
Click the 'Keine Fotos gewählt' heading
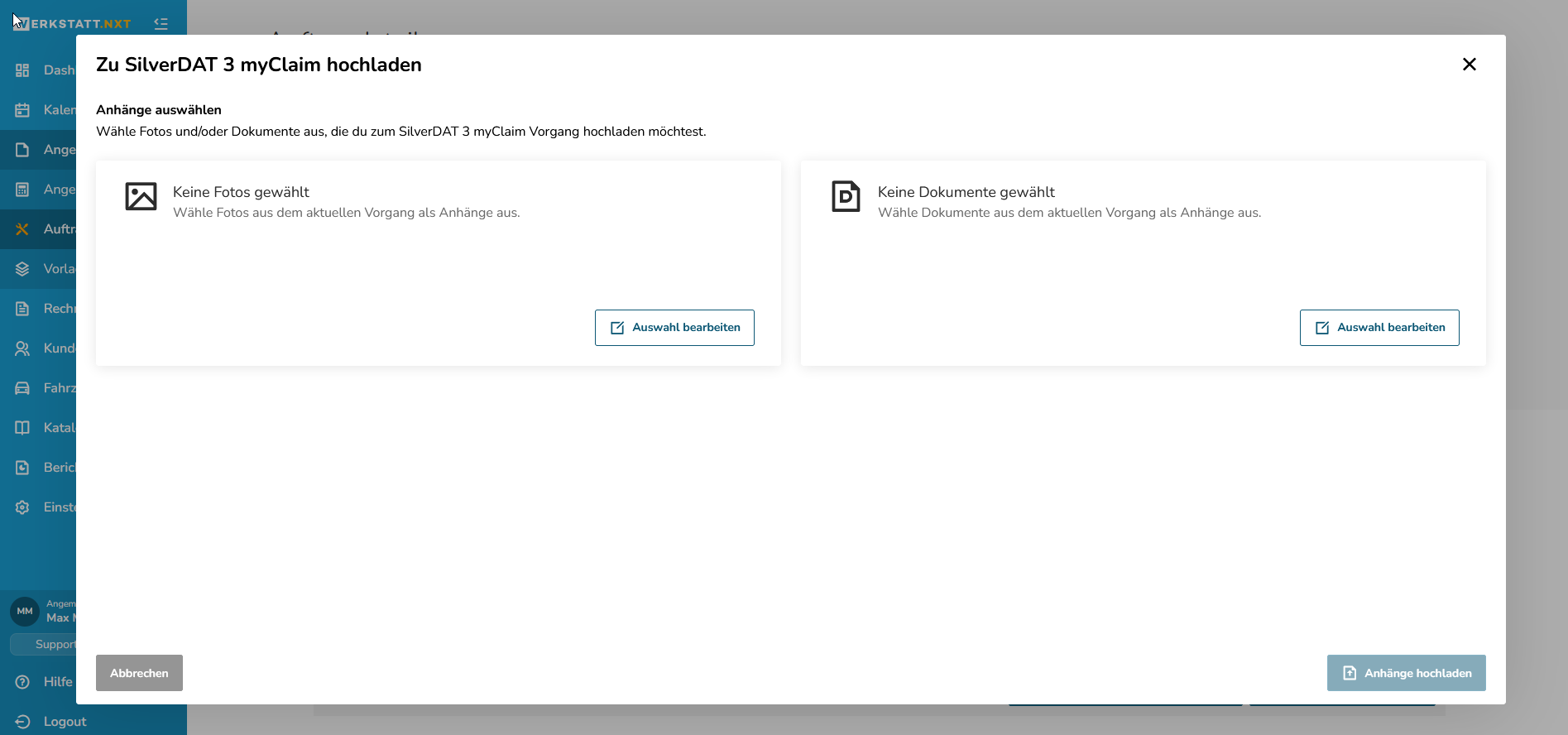tap(241, 192)
